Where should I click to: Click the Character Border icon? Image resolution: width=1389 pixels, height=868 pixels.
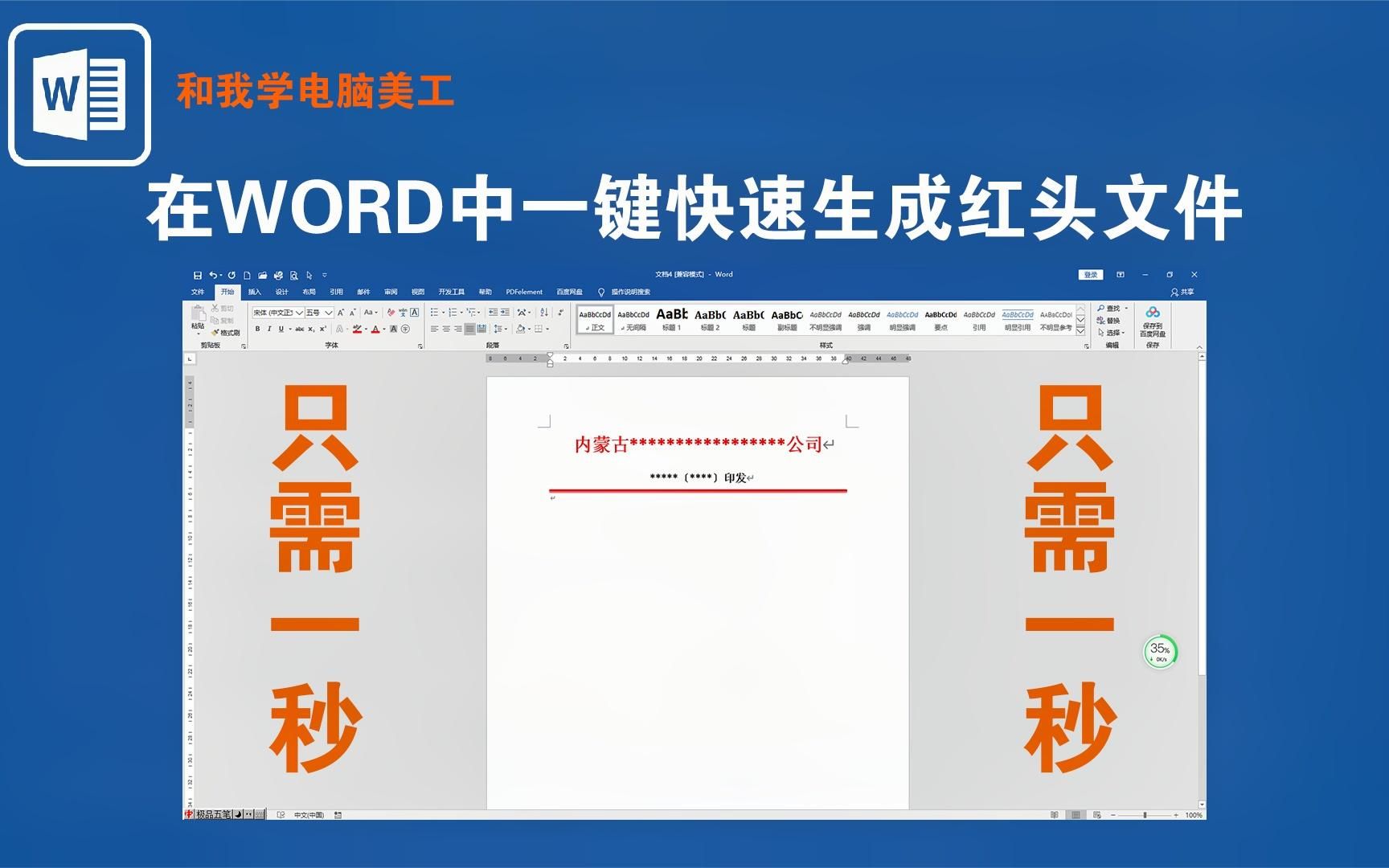pyautogui.click(x=415, y=312)
